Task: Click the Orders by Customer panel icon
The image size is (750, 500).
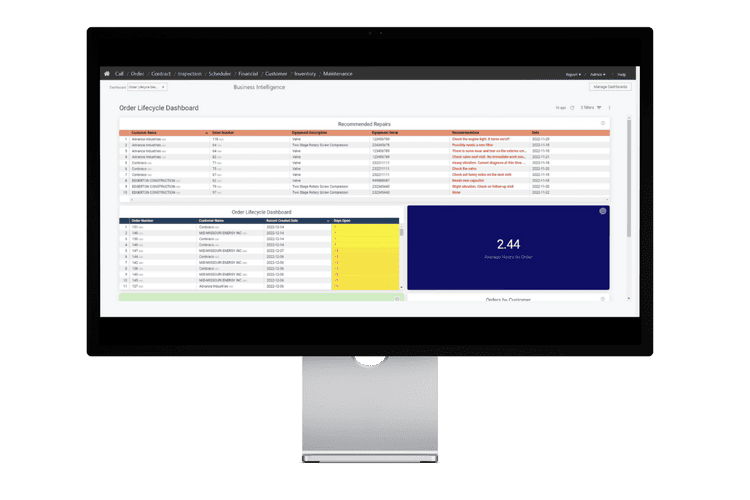Action: (x=603, y=299)
